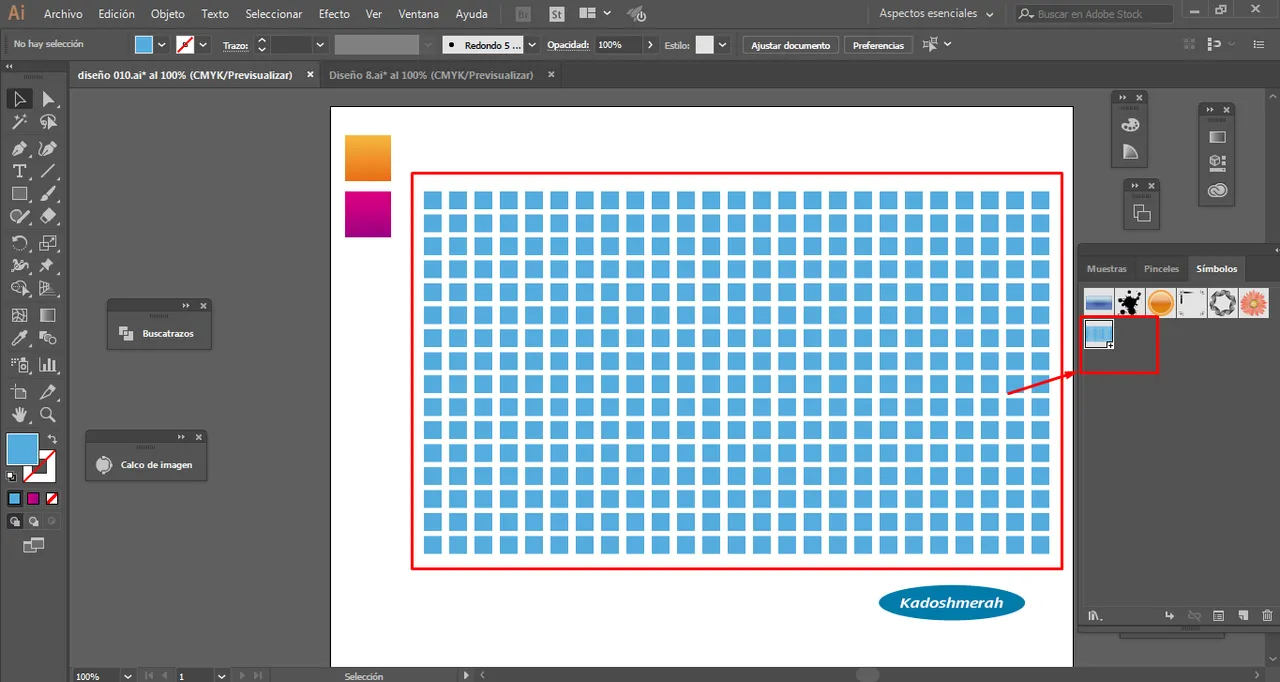Screen dimensions: 1280x682
Task: Select the Type tool
Action: click(x=19, y=171)
